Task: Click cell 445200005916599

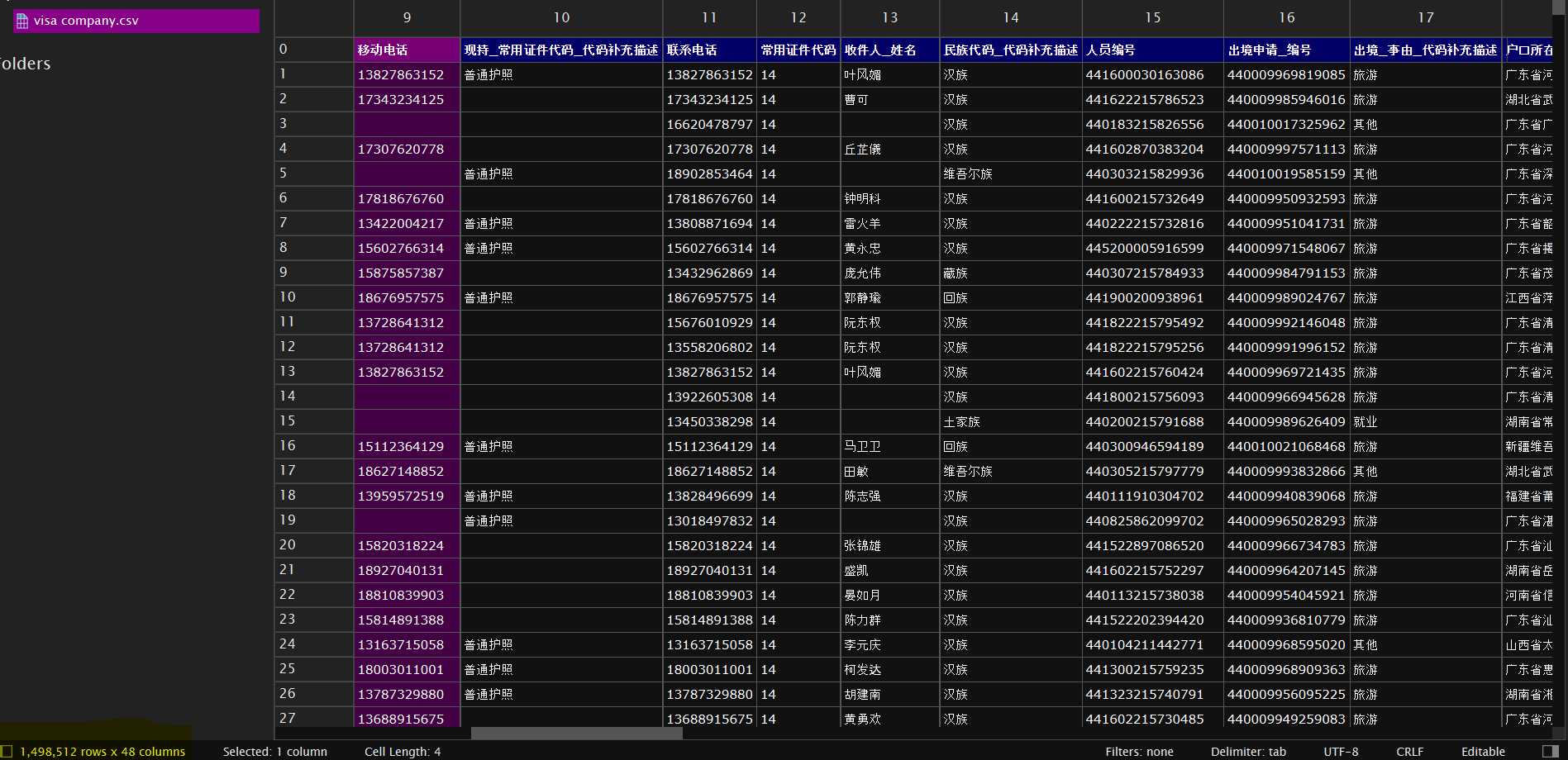Action: coord(1153,248)
